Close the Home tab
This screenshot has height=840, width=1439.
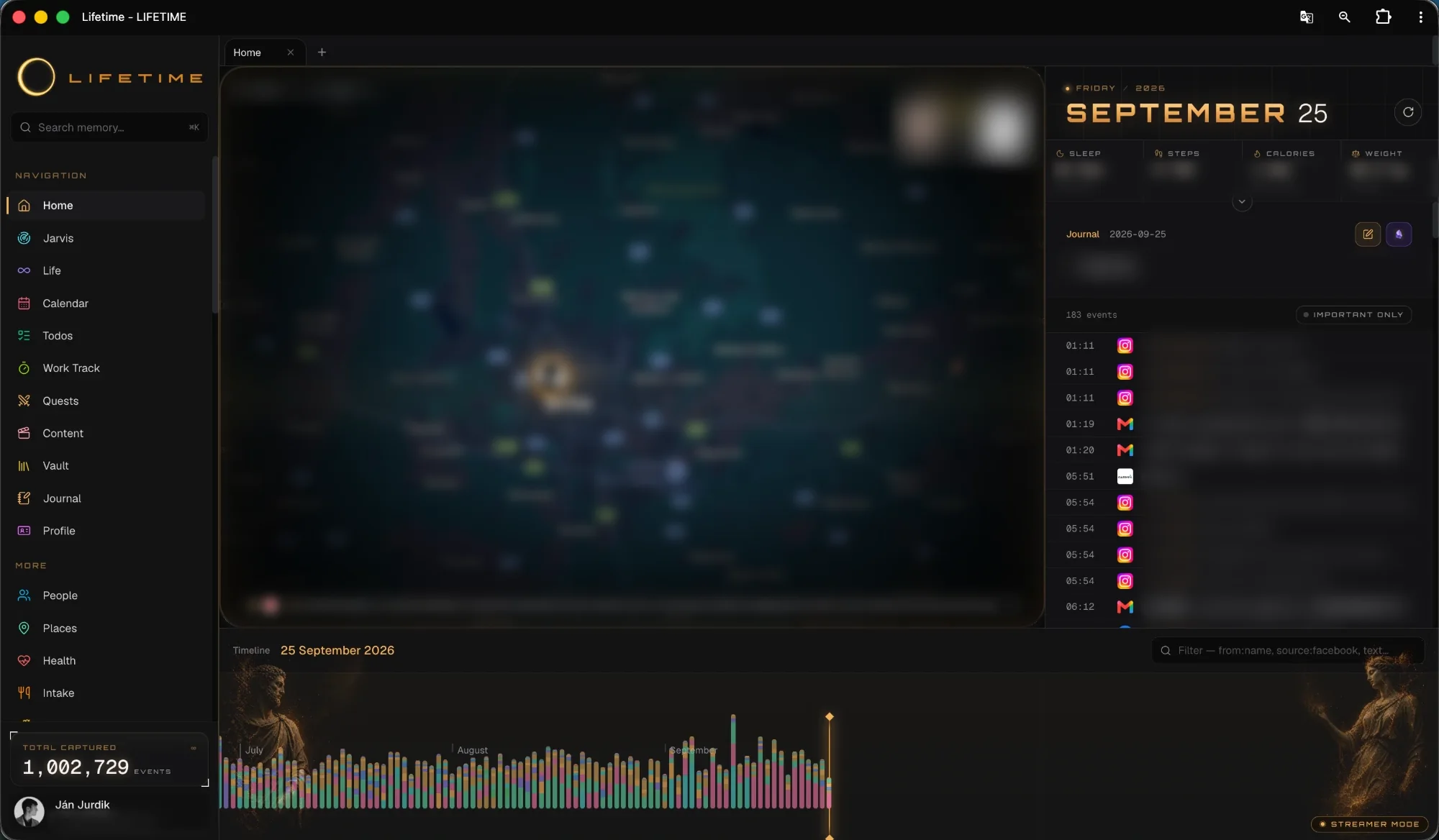tap(291, 52)
